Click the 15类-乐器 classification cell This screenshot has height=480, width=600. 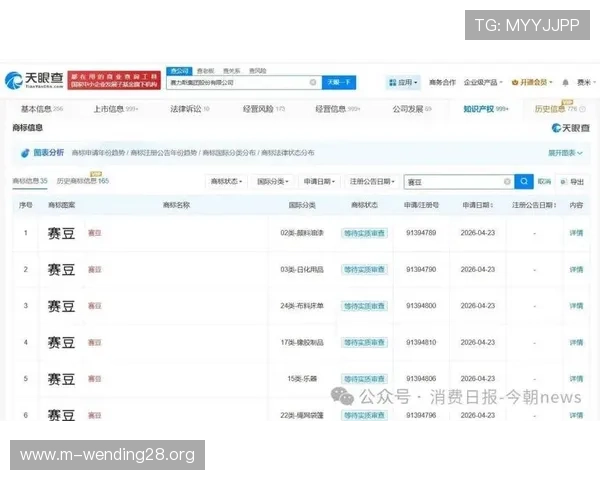click(302, 379)
